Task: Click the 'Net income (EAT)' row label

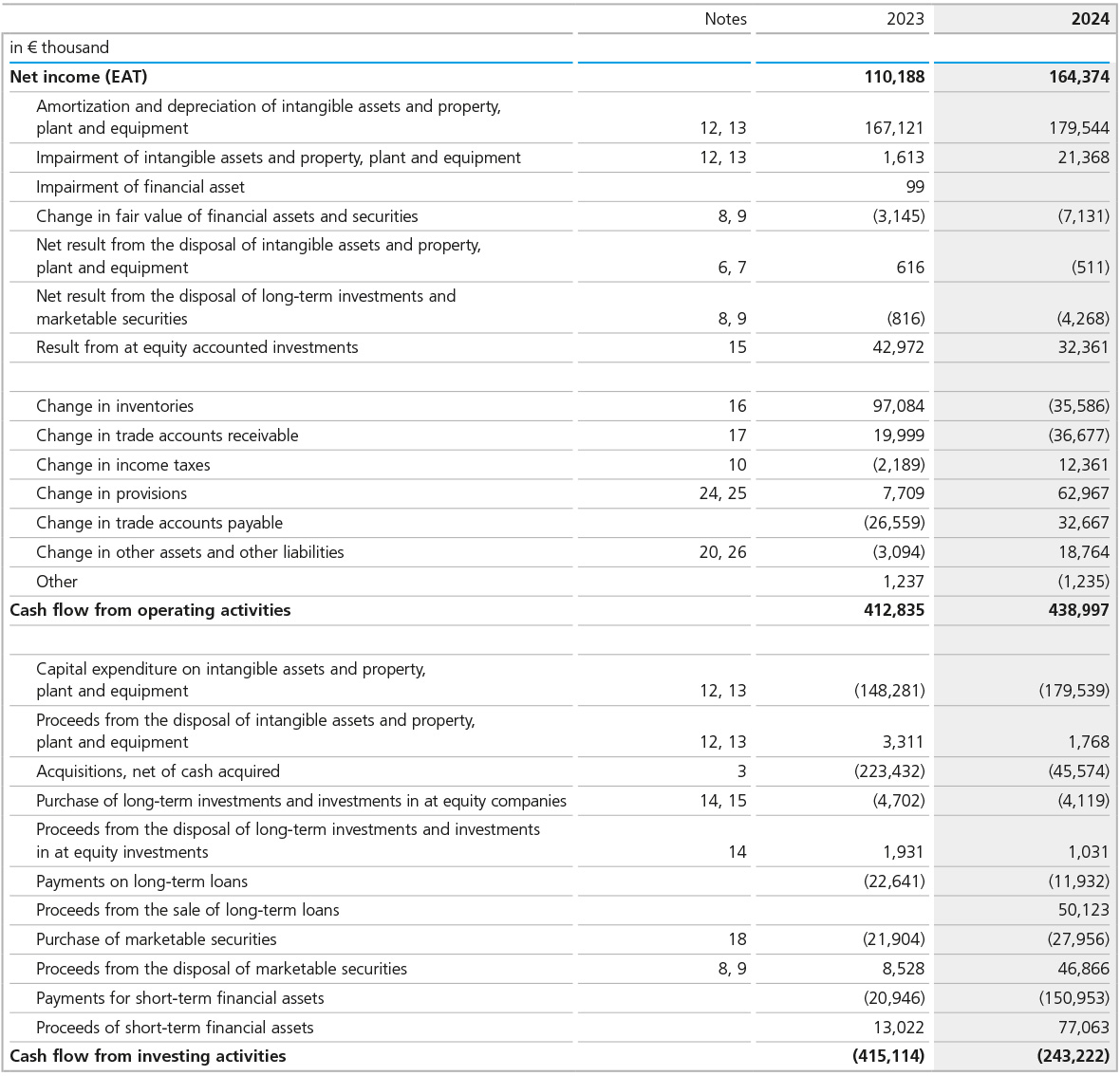Action: pyautogui.click(x=79, y=77)
